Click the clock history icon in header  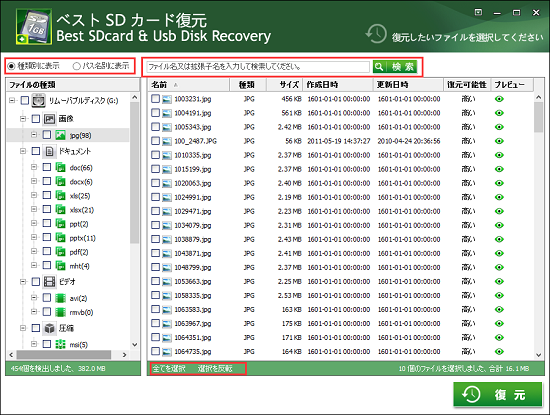[x=376, y=34]
